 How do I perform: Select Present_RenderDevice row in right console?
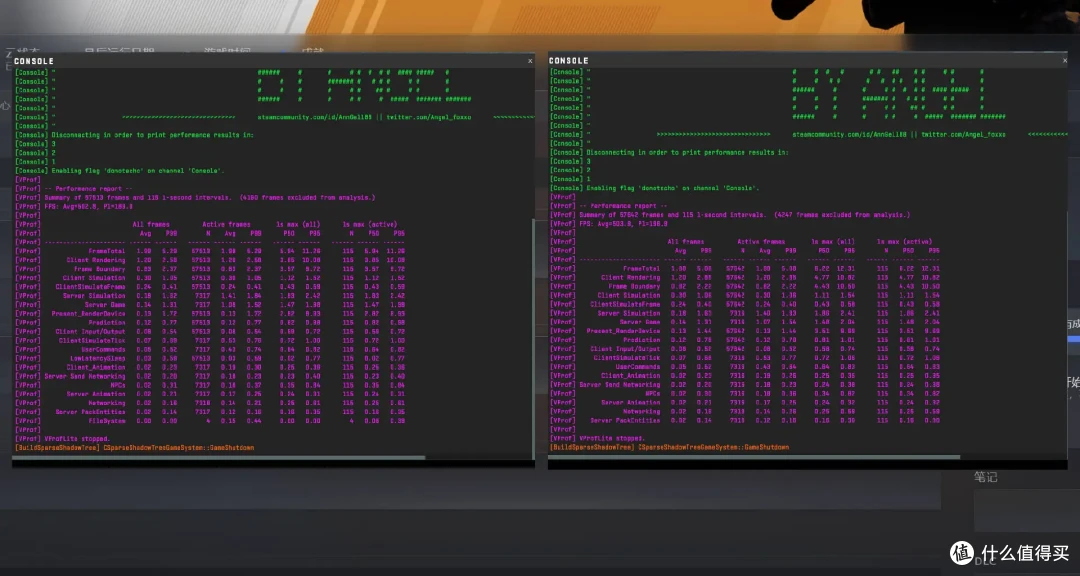[x=745, y=331]
